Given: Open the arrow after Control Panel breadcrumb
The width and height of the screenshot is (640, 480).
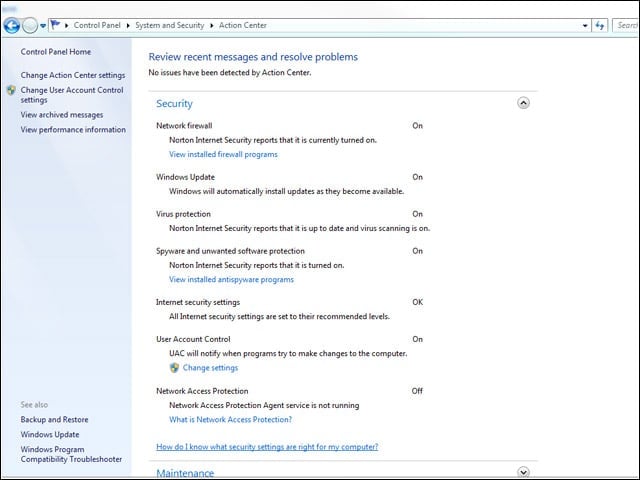Looking at the screenshot, I should coord(128,26).
